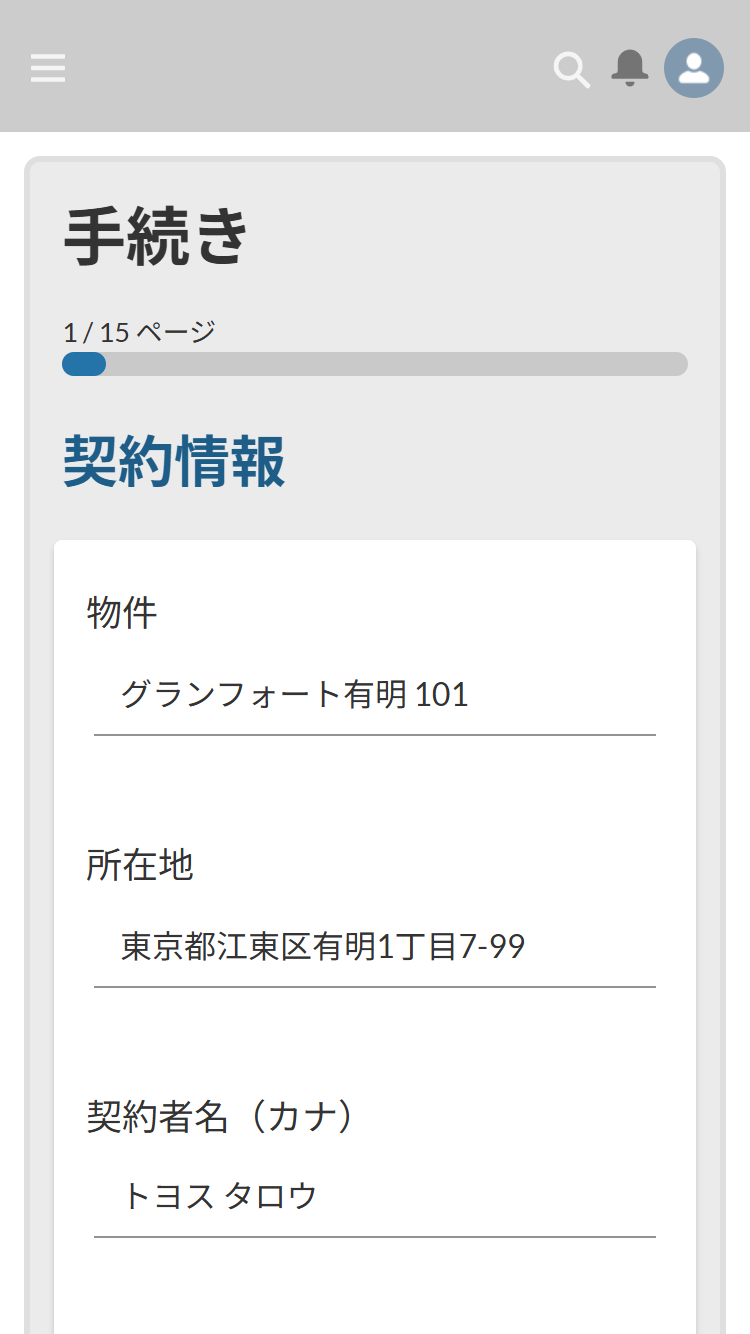Click the 所在地 field label
The width and height of the screenshot is (750, 1334).
tap(140, 865)
